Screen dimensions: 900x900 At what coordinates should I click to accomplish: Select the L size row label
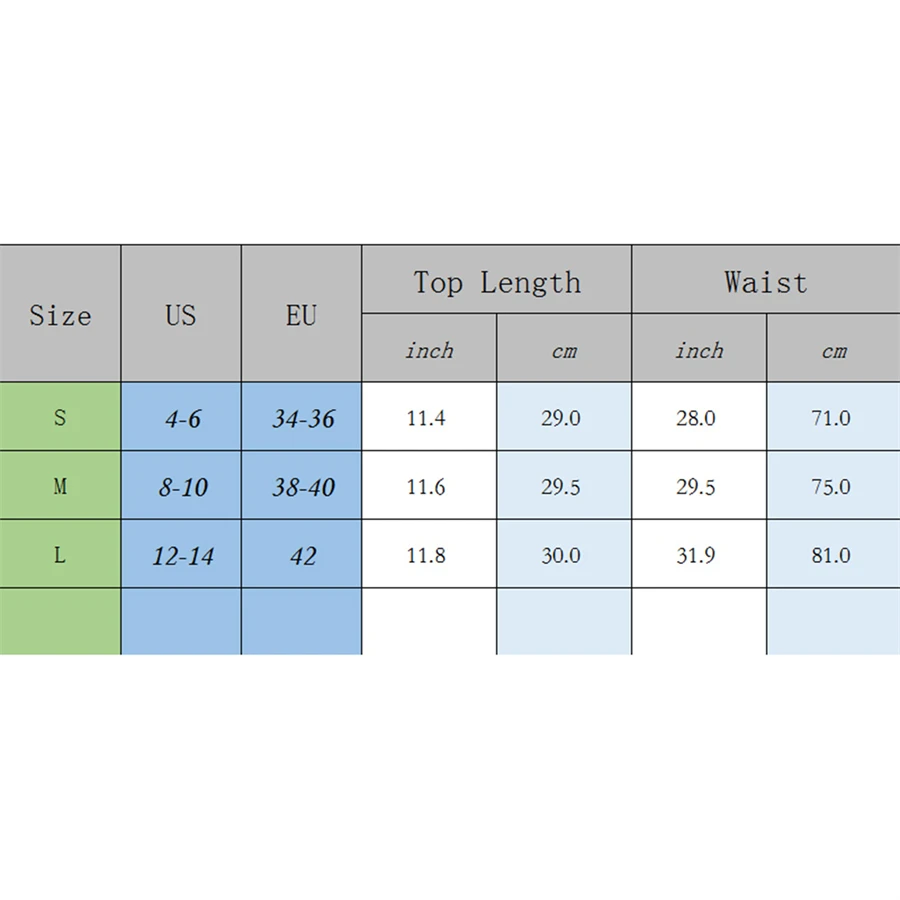click(60, 555)
